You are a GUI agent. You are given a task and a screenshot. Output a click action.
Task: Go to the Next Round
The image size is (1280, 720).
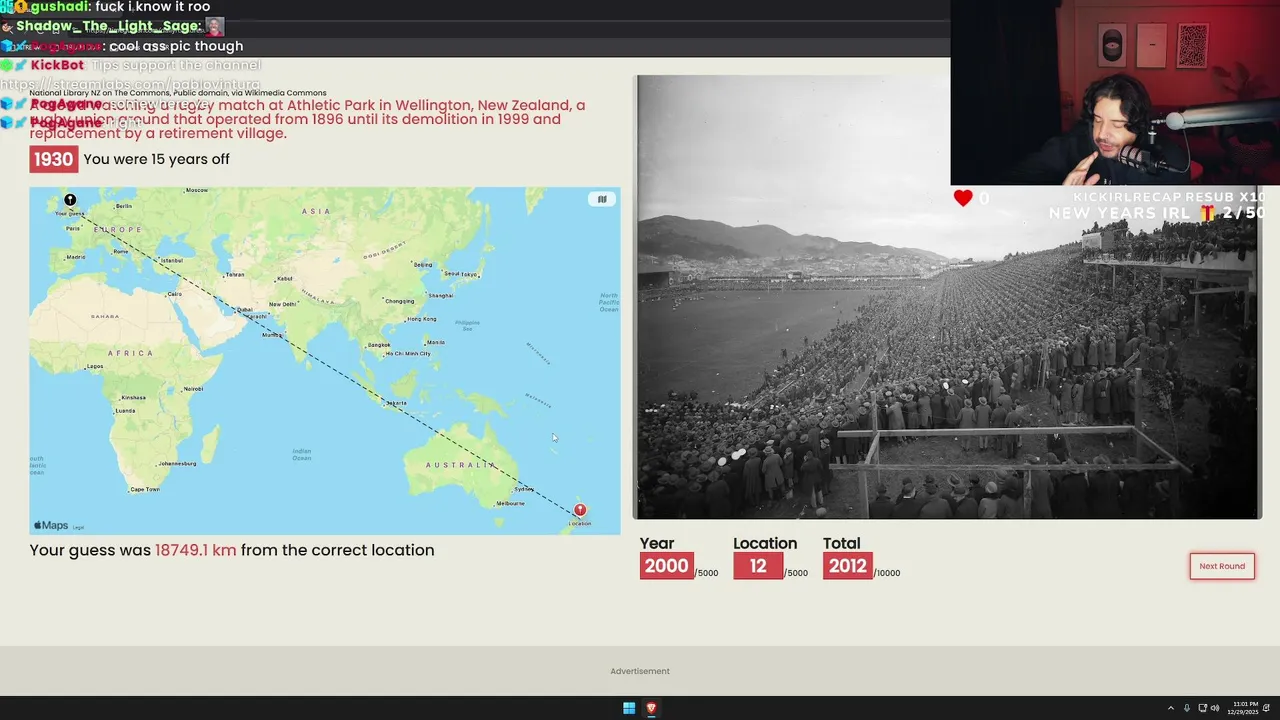coord(1222,566)
